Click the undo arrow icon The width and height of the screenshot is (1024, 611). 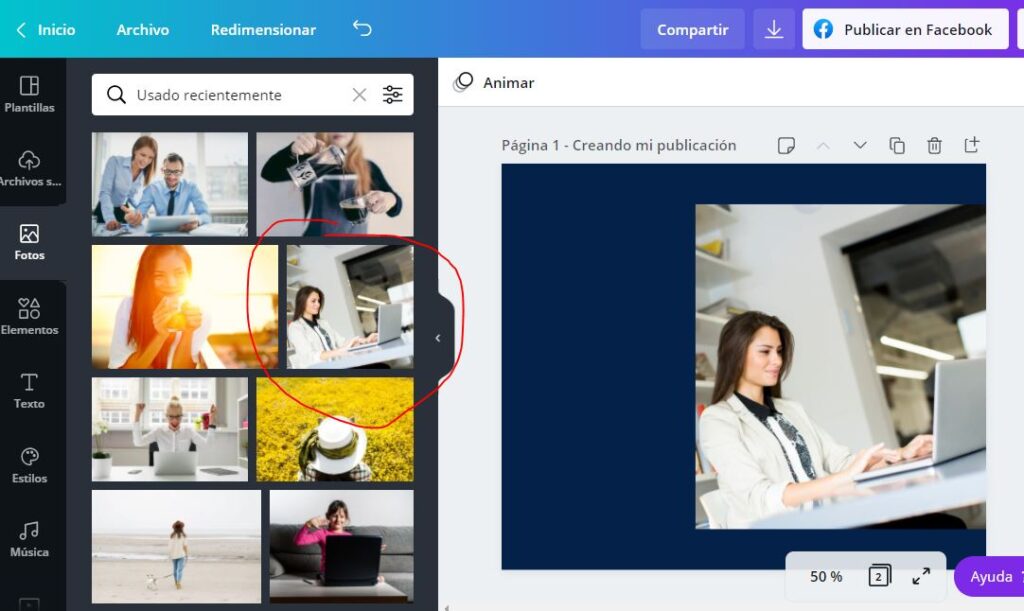coord(362,29)
